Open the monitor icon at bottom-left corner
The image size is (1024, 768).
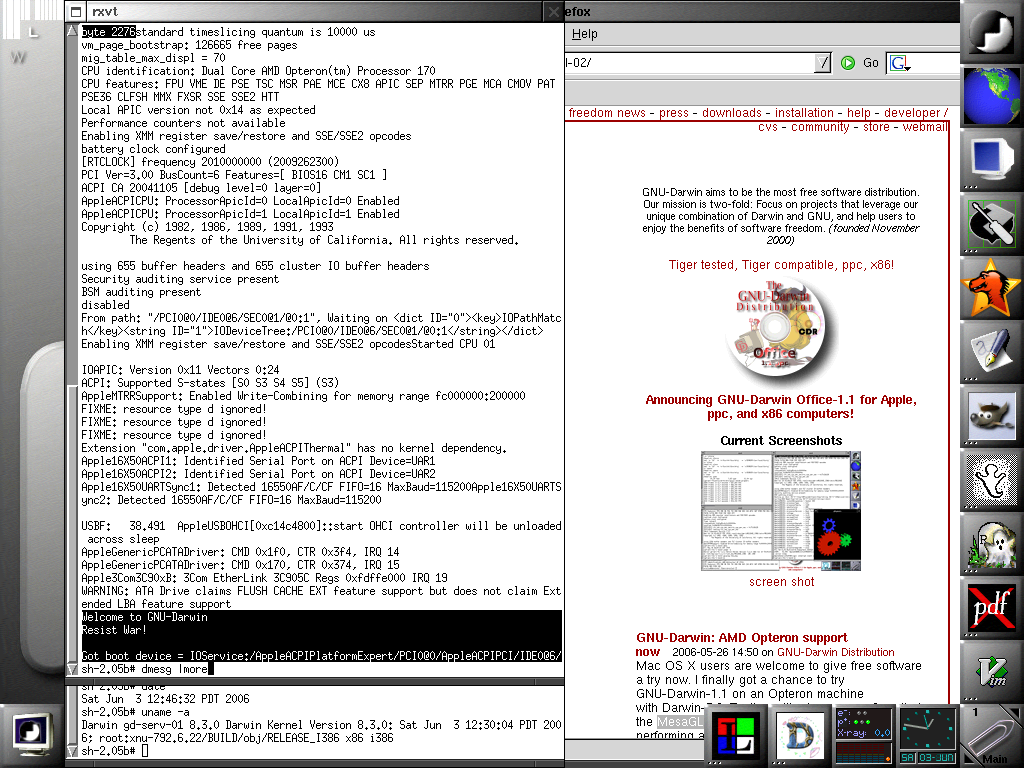tap(32, 735)
